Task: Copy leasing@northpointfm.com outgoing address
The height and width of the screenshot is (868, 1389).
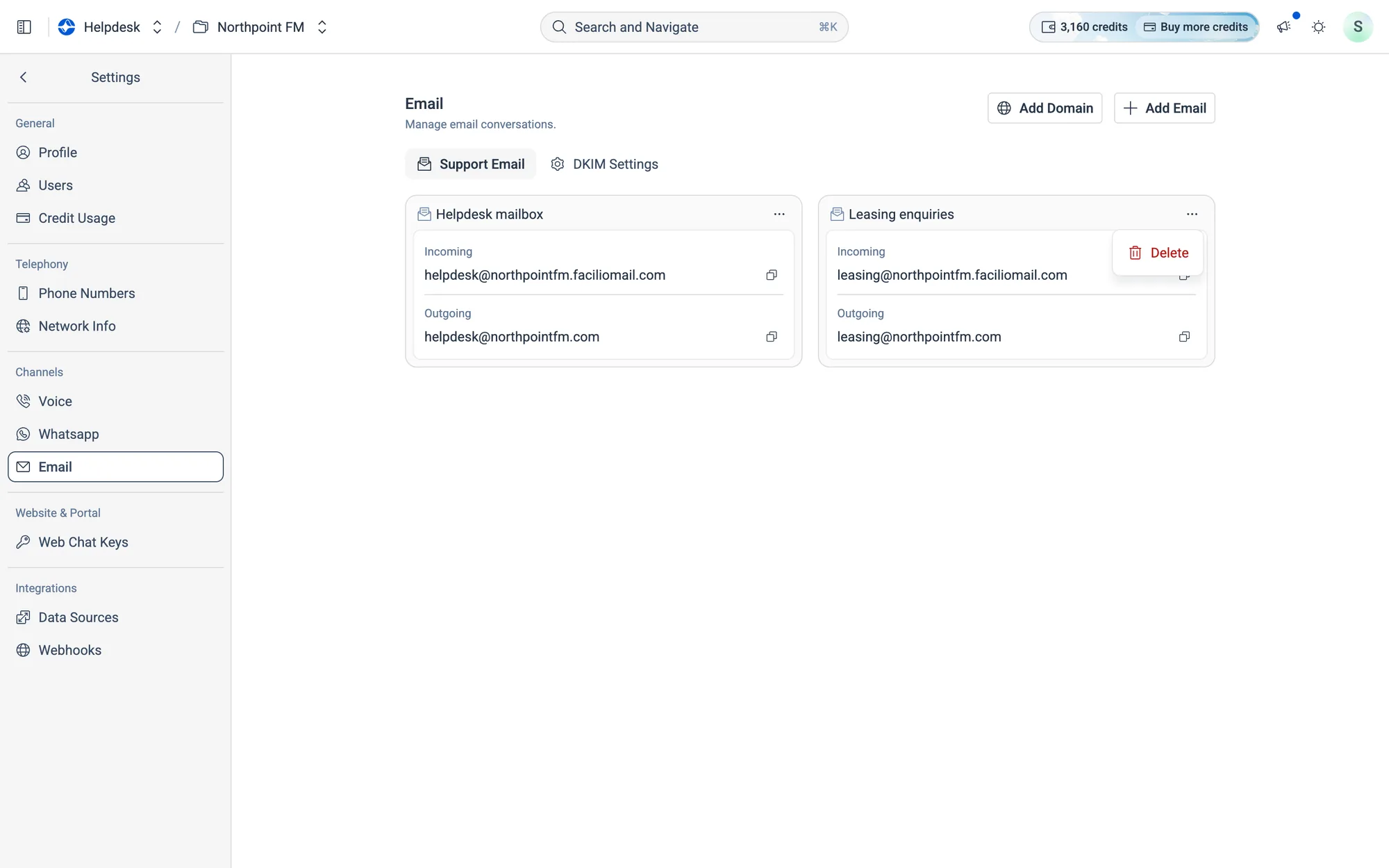Action: click(1184, 337)
